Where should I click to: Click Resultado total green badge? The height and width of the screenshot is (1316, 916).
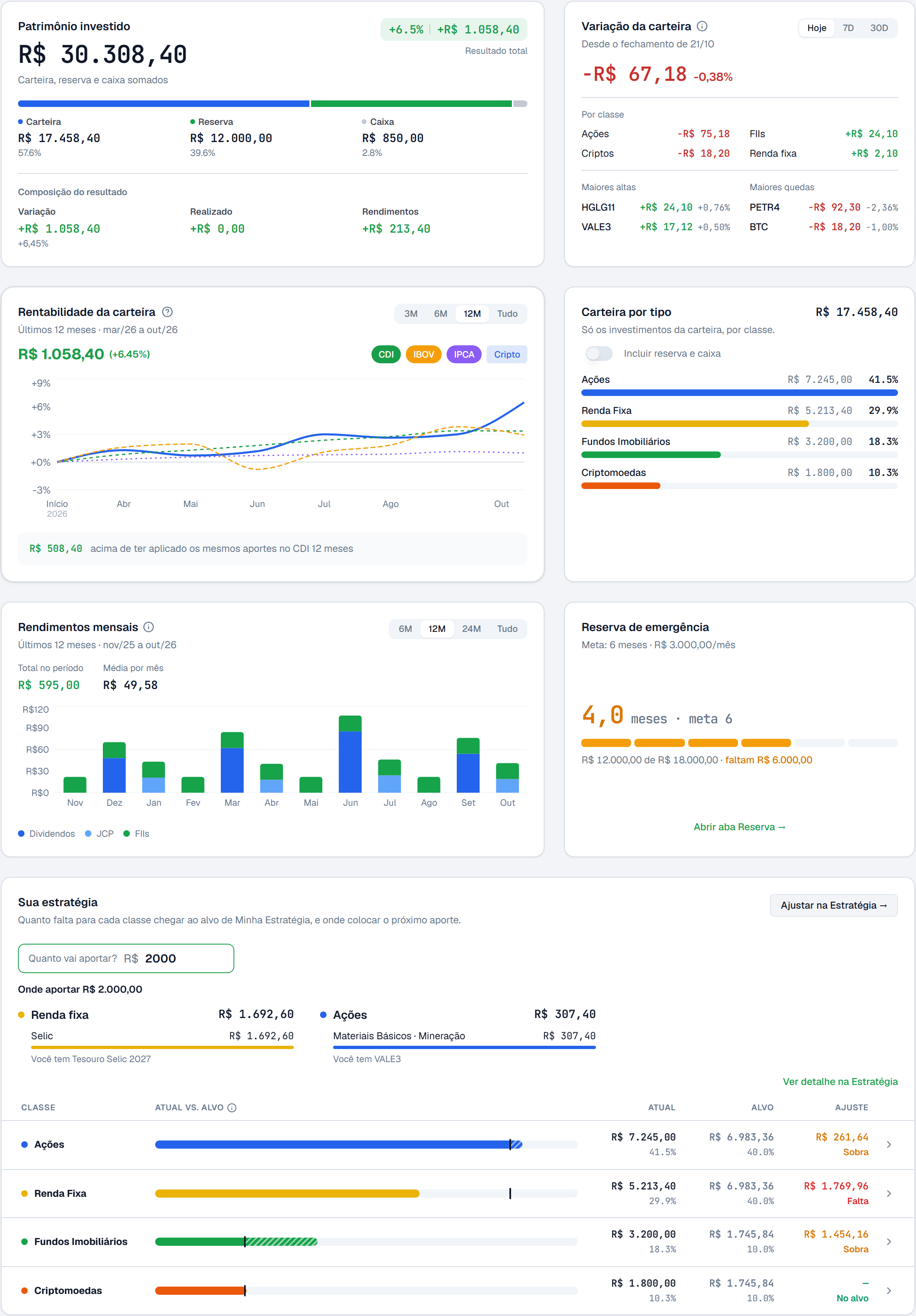[x=454, y=30]
